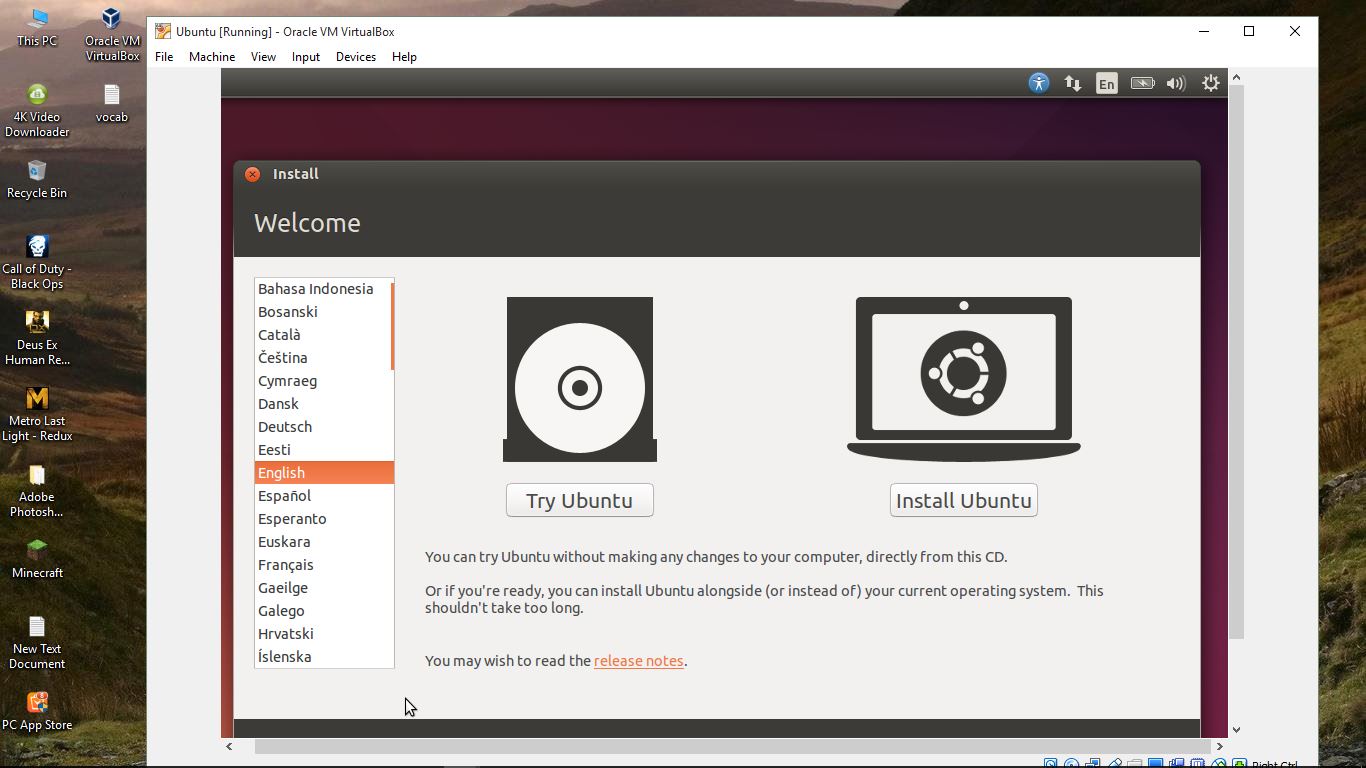Select Dansk in the language list

coord(323,404)
